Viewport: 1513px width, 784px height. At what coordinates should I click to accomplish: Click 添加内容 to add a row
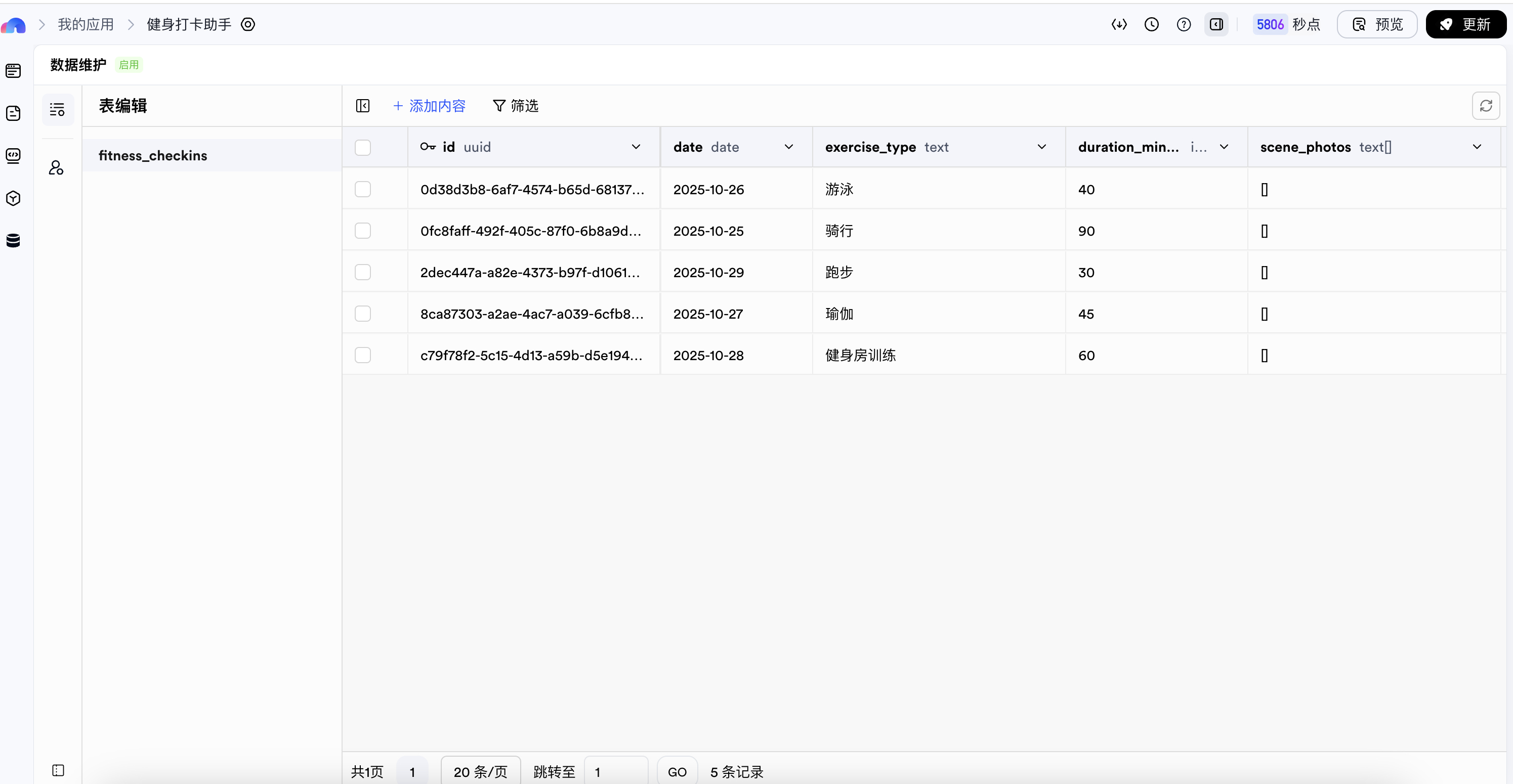[429, 106]
